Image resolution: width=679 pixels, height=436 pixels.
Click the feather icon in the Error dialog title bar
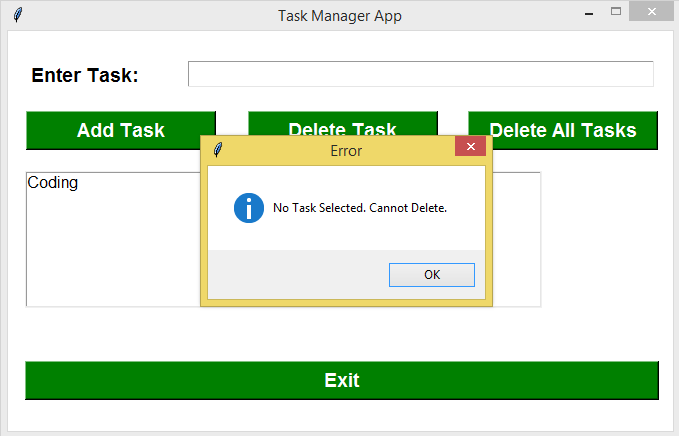pos(218,150)
